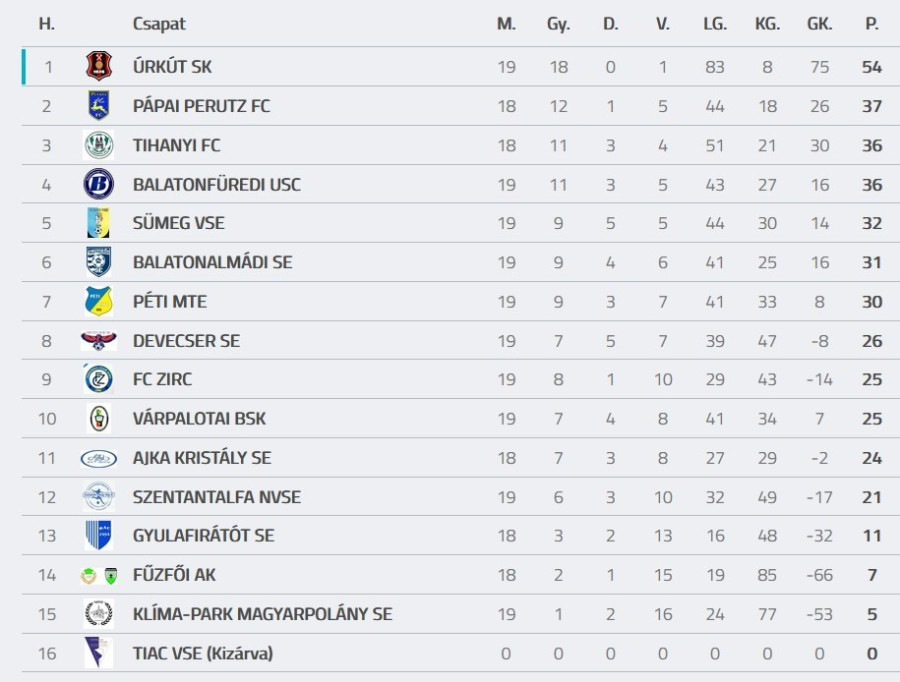Click the Balatonalmádi SE crest
The width and height of the screenshot is (900, 682).
click(x=99, y=262)
